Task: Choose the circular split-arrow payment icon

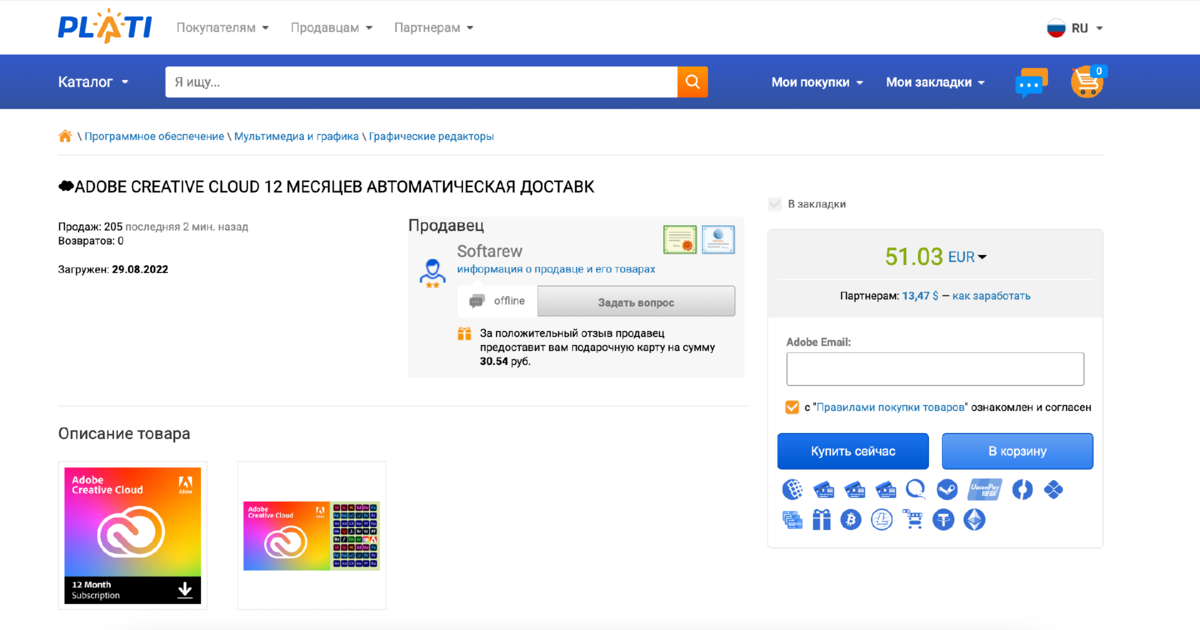Action: 1022,489
